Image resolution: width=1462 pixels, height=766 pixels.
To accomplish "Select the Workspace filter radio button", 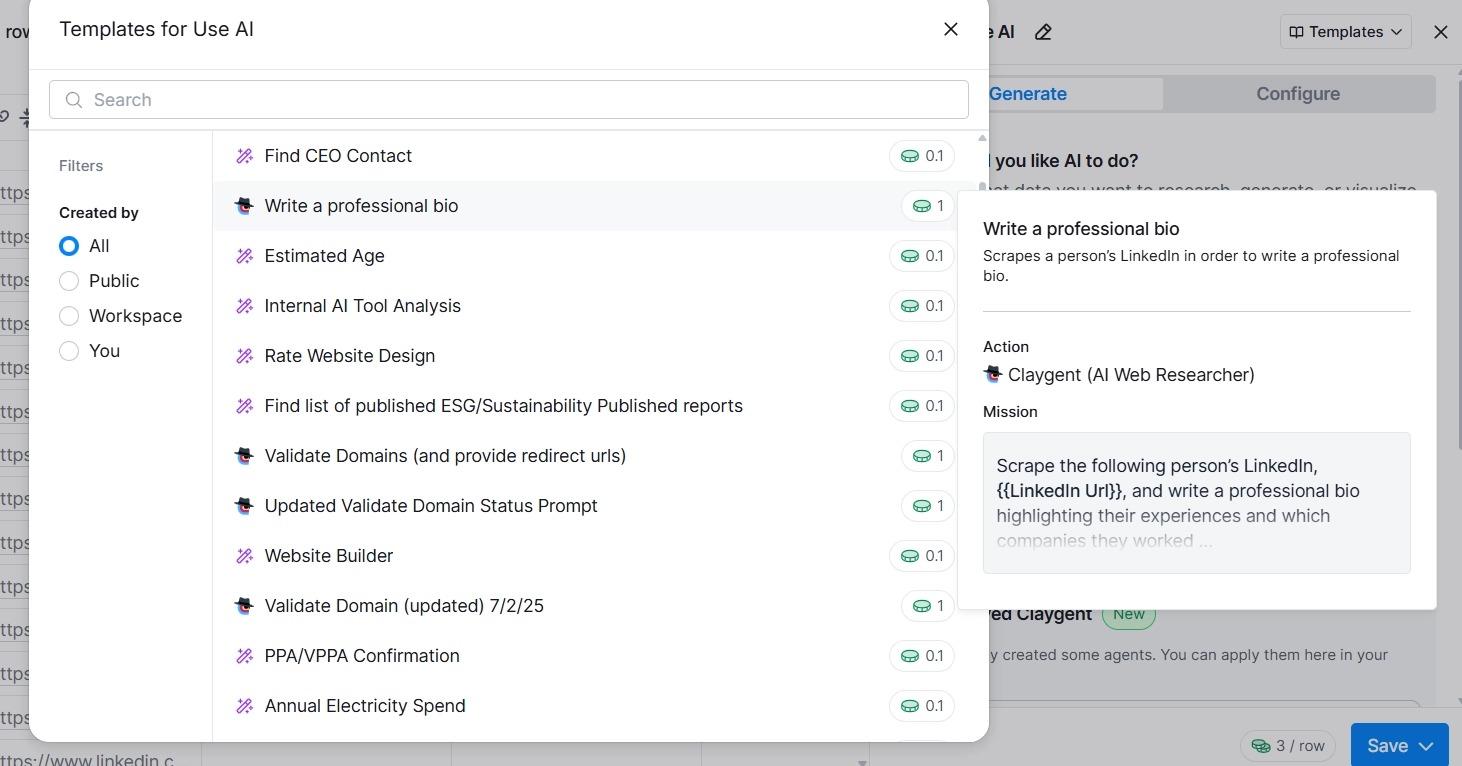I will pos(69,316).
